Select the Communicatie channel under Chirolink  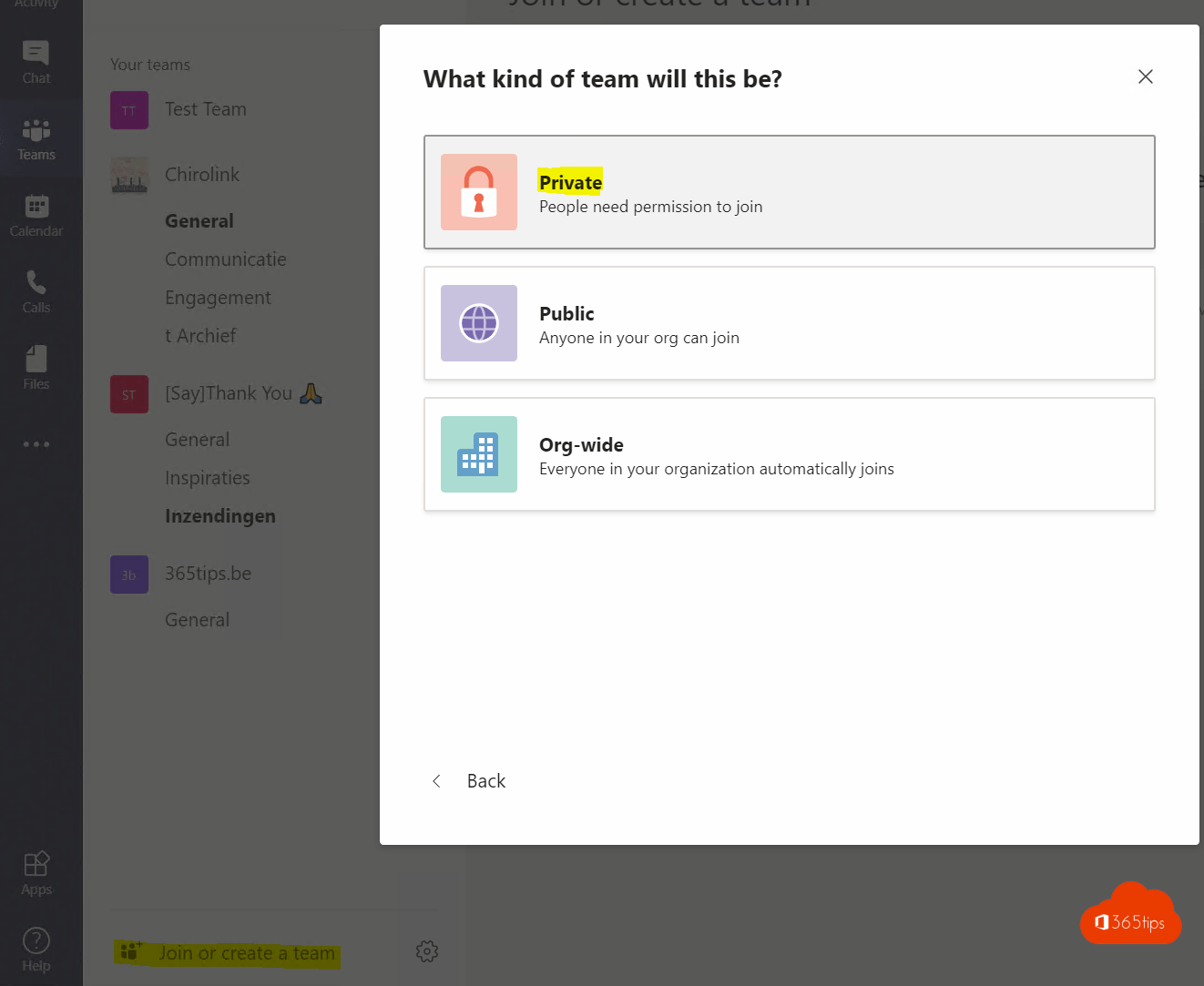226,259
